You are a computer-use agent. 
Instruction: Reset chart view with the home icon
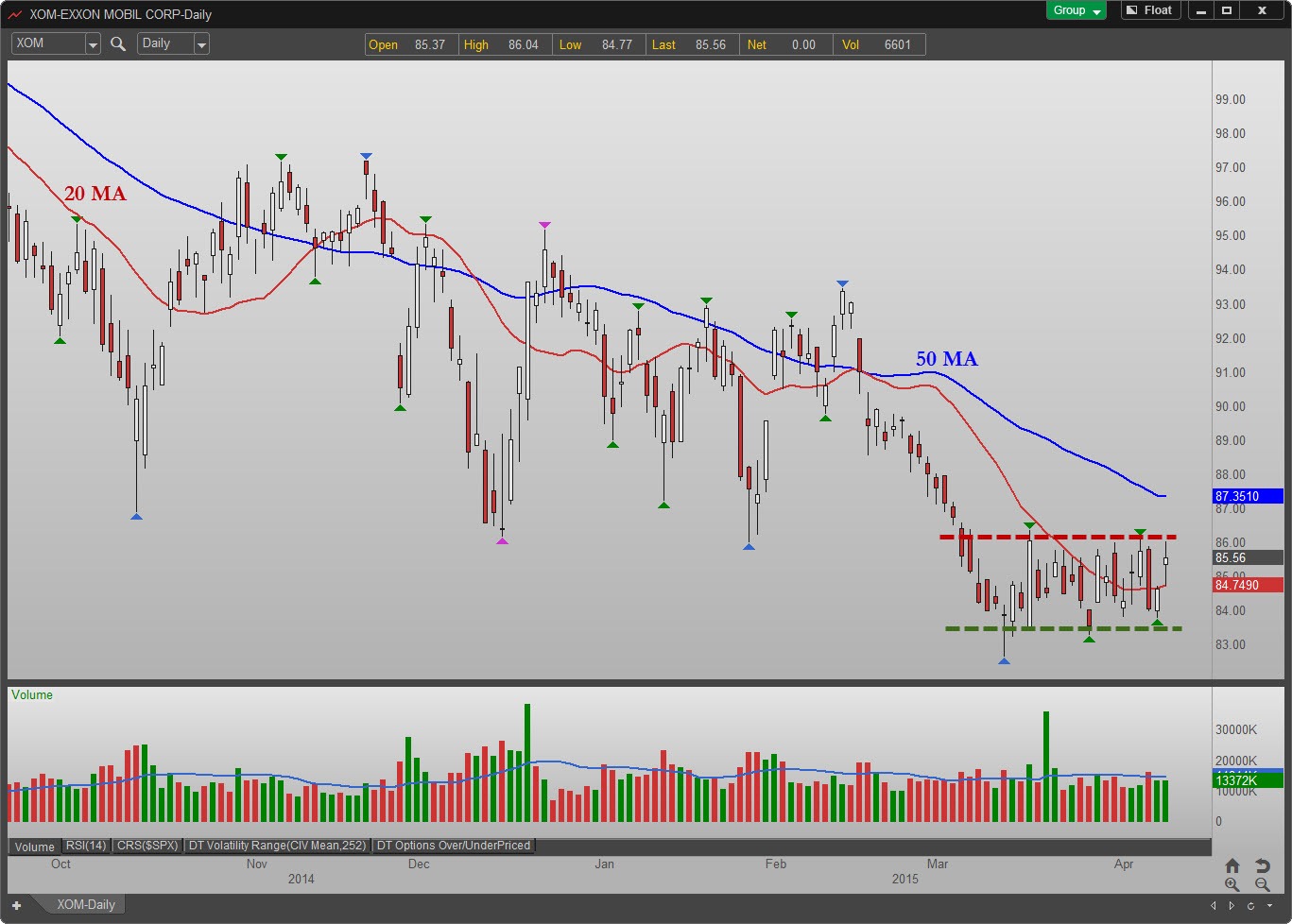pos(1232,865)
